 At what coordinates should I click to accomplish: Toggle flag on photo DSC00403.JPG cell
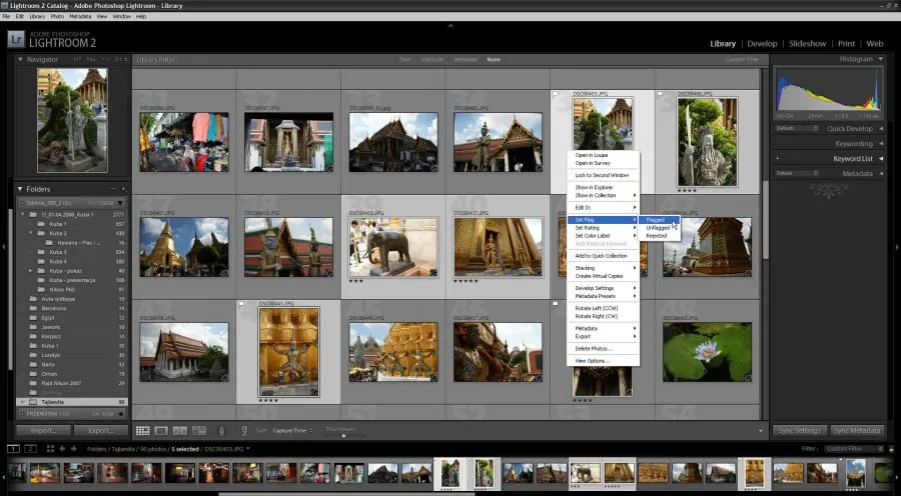556,94
